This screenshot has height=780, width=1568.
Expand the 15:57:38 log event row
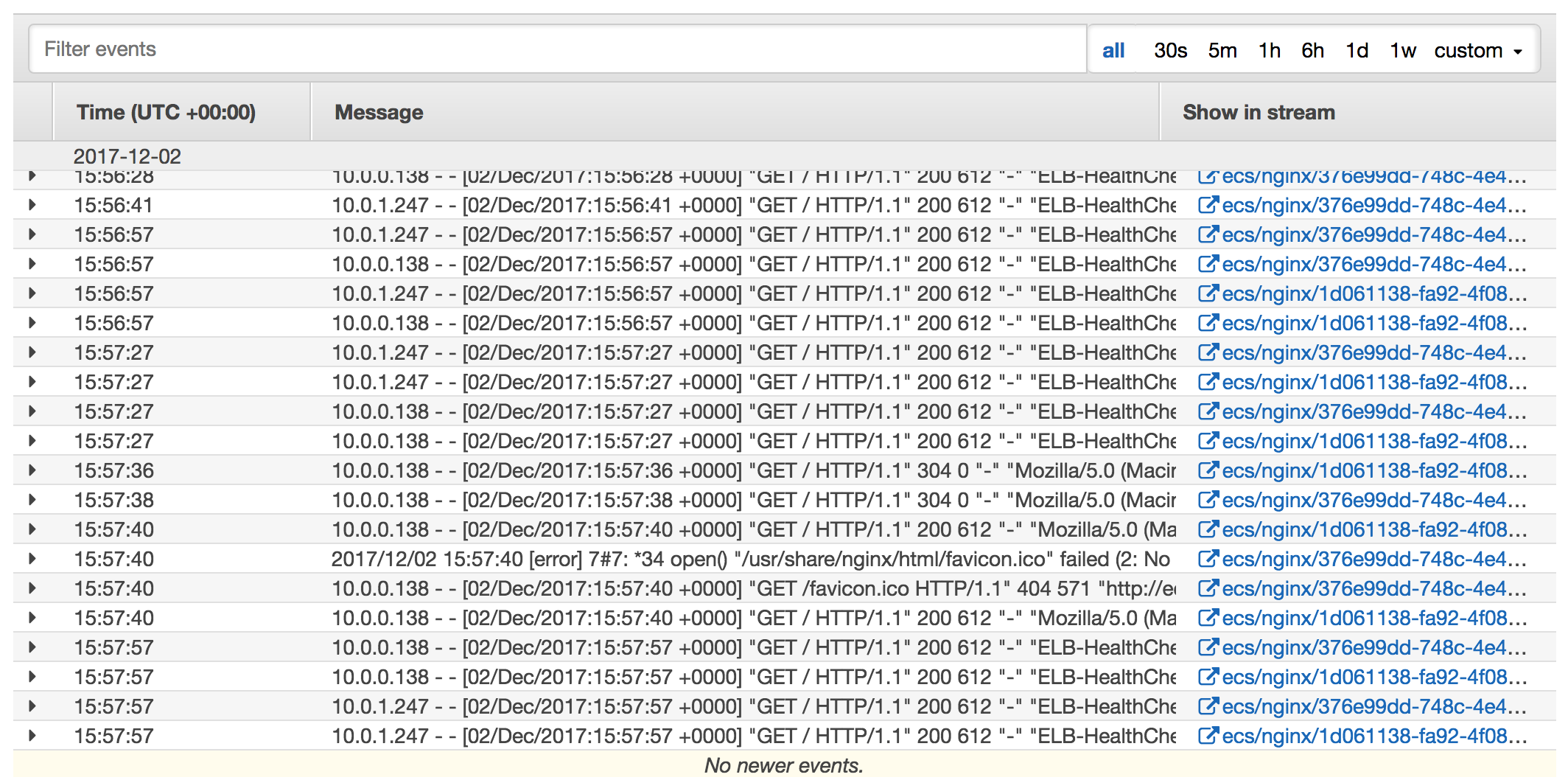[x=32, y=500]
